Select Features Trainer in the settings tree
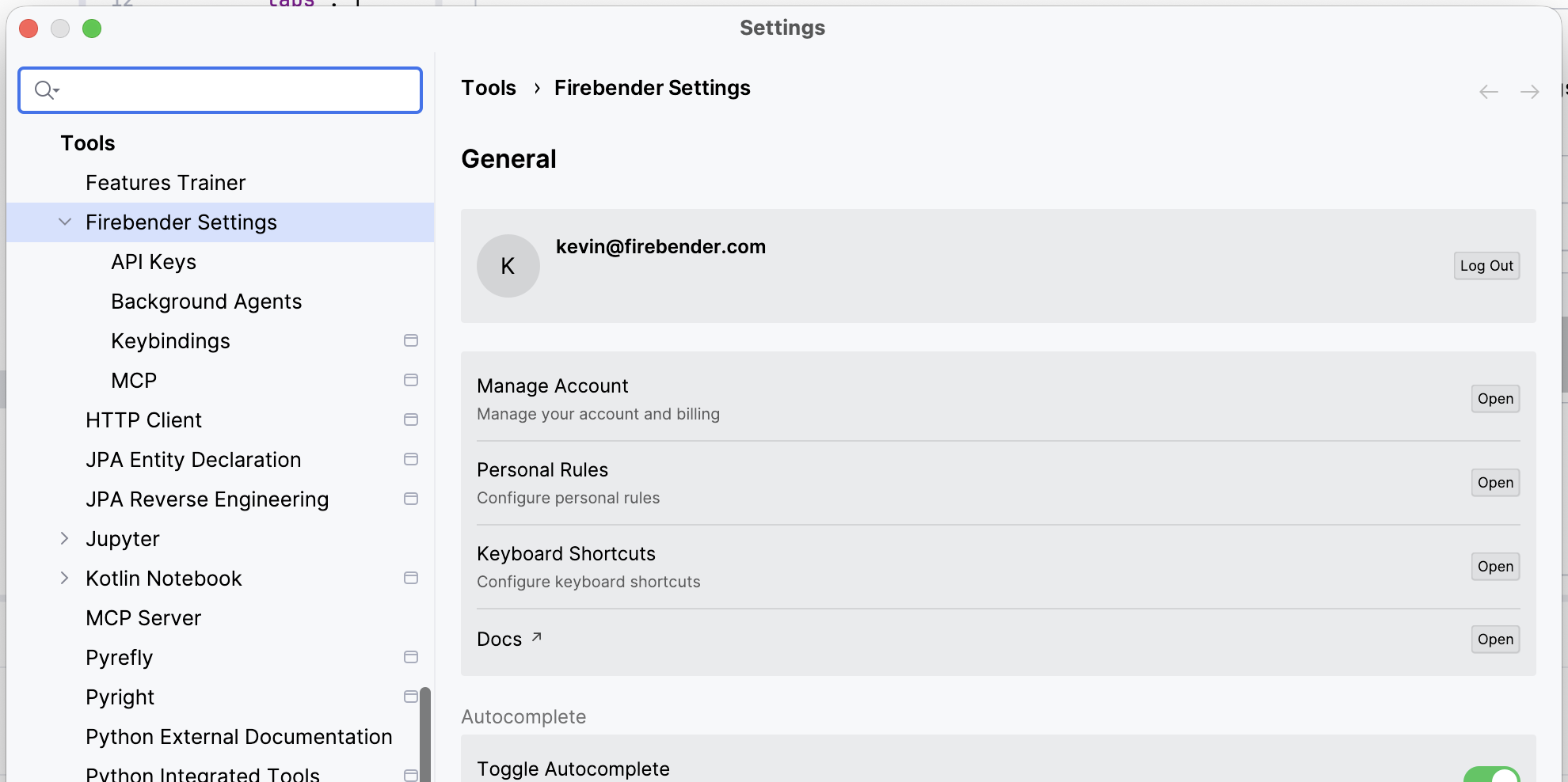The image size is (1568, 782). tap(166, 183)
